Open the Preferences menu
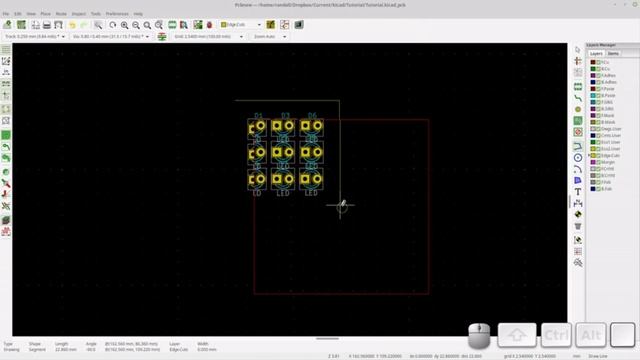The height and width of the screenshot is (360, 640). [117, 14]
